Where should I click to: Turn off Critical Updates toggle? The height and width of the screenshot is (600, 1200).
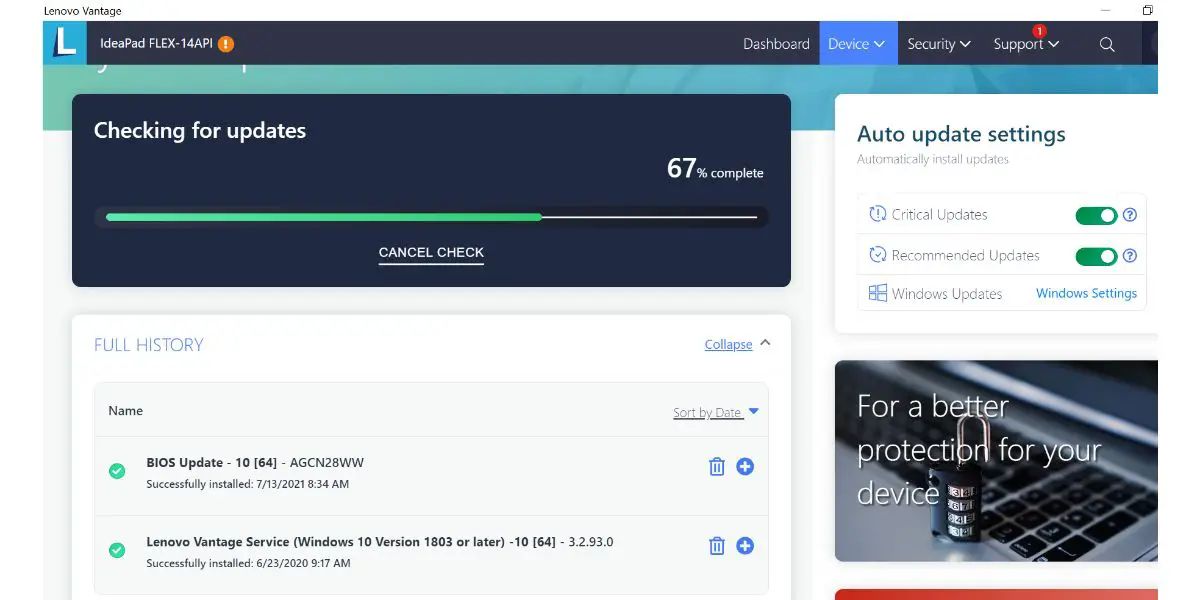[x=1096, y=215]
